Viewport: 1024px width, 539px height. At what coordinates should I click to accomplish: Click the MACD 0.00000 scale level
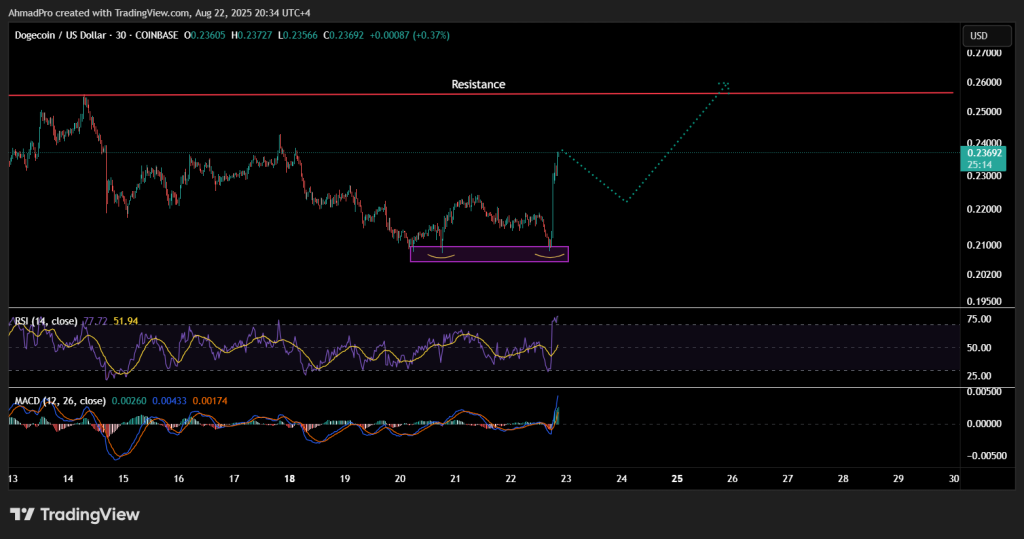tap(982, 424)
